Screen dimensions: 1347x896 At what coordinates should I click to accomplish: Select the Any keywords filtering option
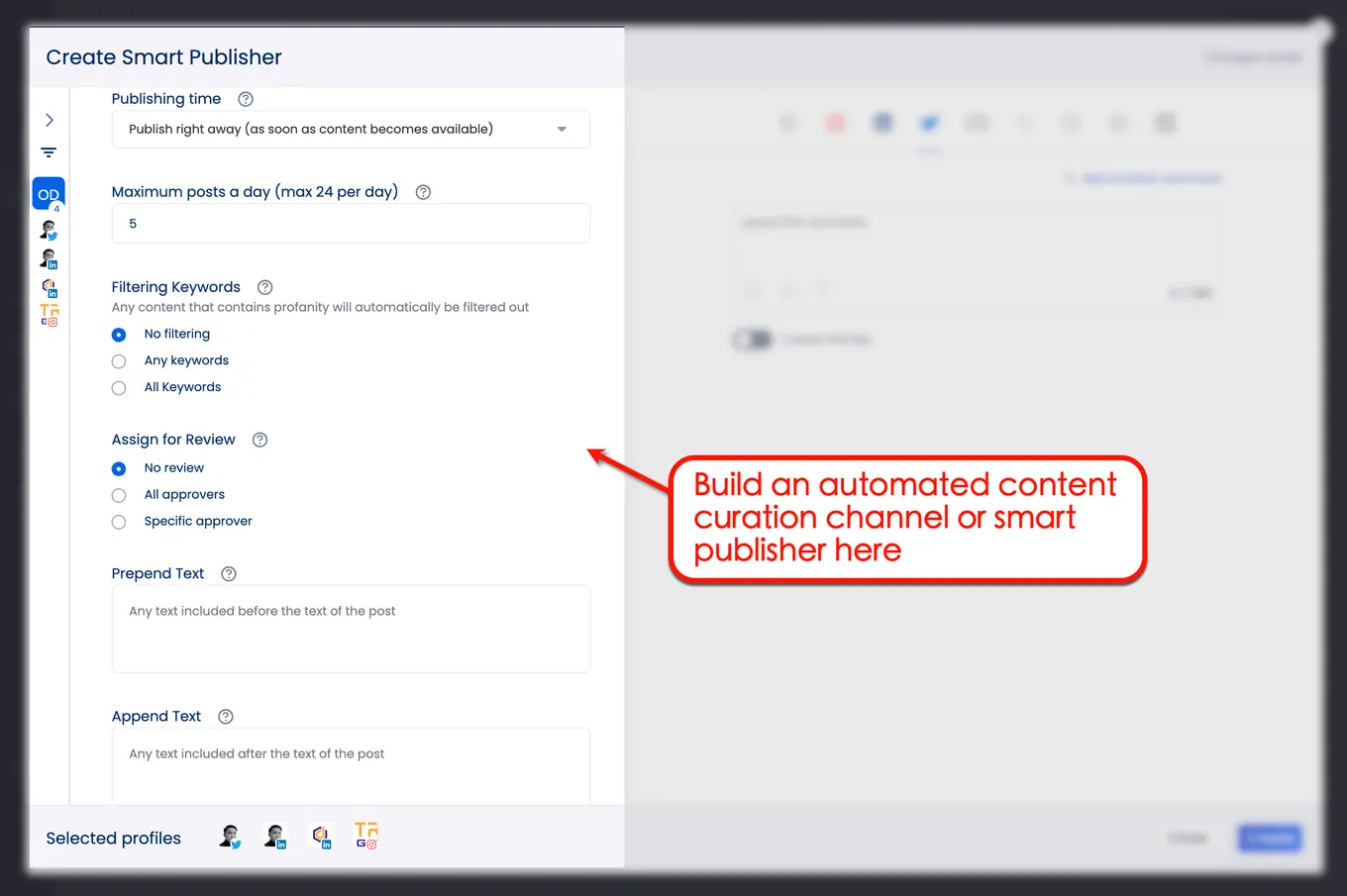(x=119, y=361)
